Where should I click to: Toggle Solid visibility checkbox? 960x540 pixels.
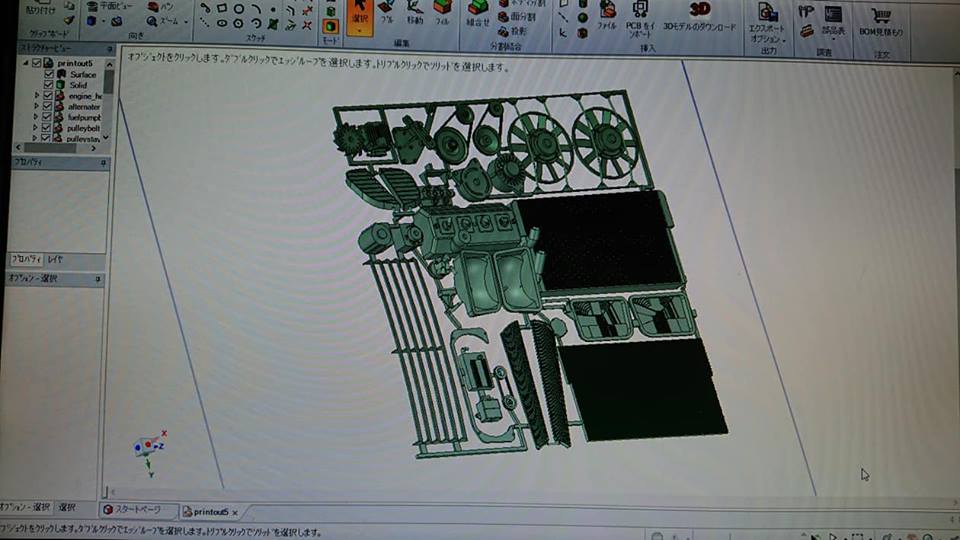click(48, 85)
